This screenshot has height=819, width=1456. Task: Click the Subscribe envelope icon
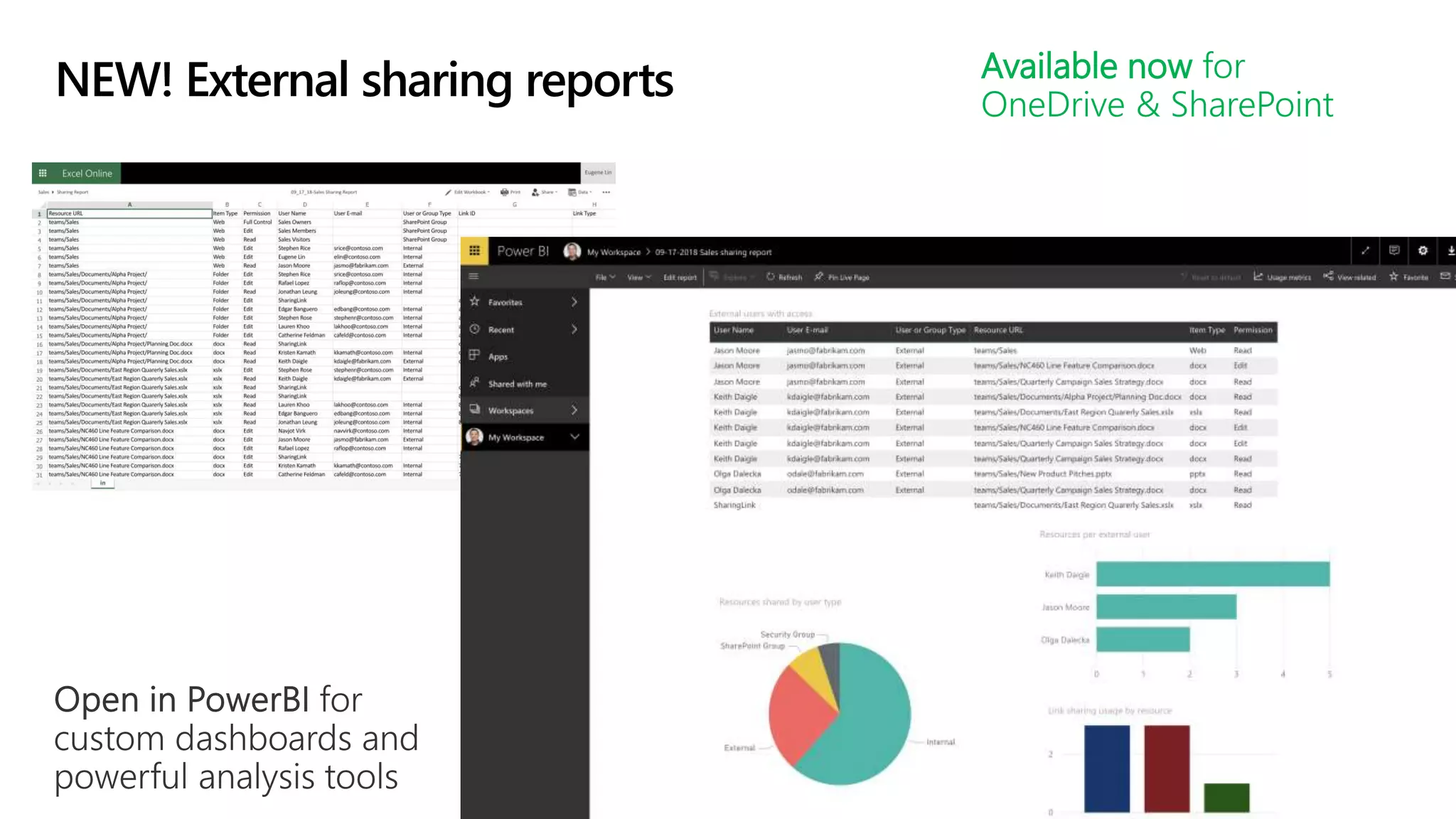[1445, 277]
